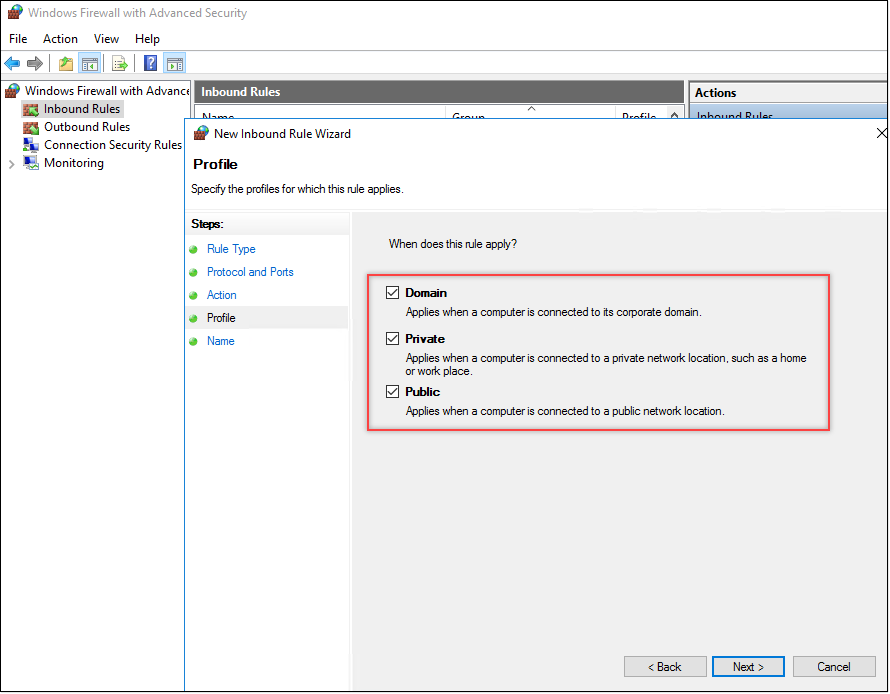Select the Connection Security Rules icon

click(31, 146)
